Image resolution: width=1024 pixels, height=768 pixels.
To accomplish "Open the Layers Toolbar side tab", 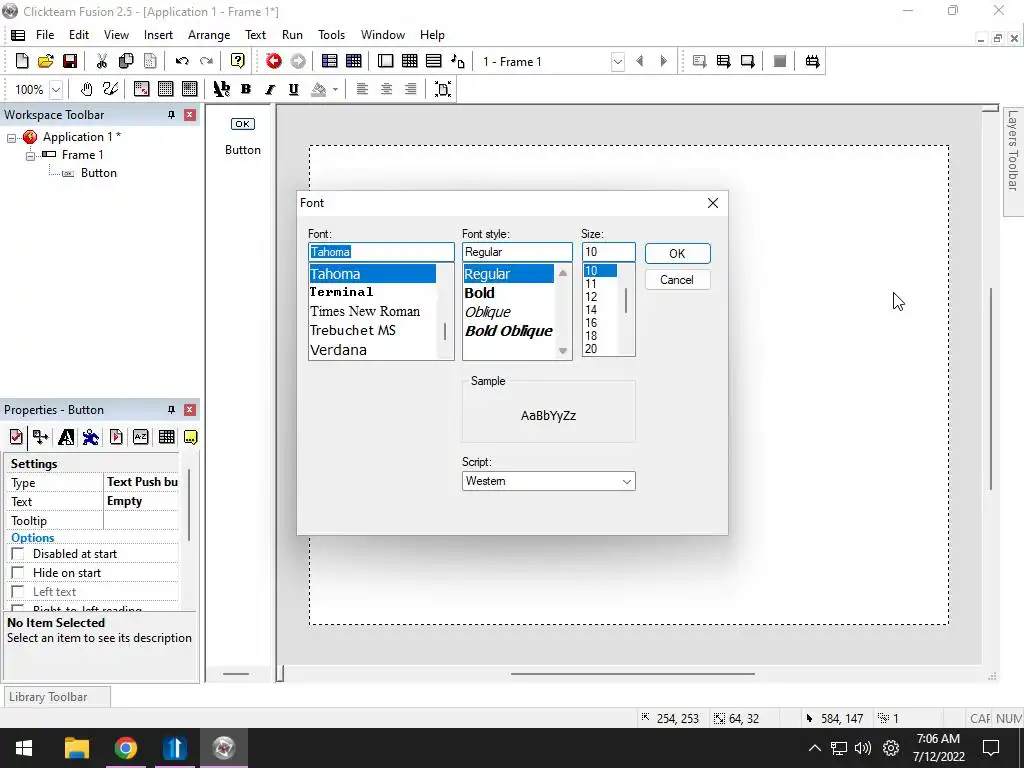I will 1013,160.
